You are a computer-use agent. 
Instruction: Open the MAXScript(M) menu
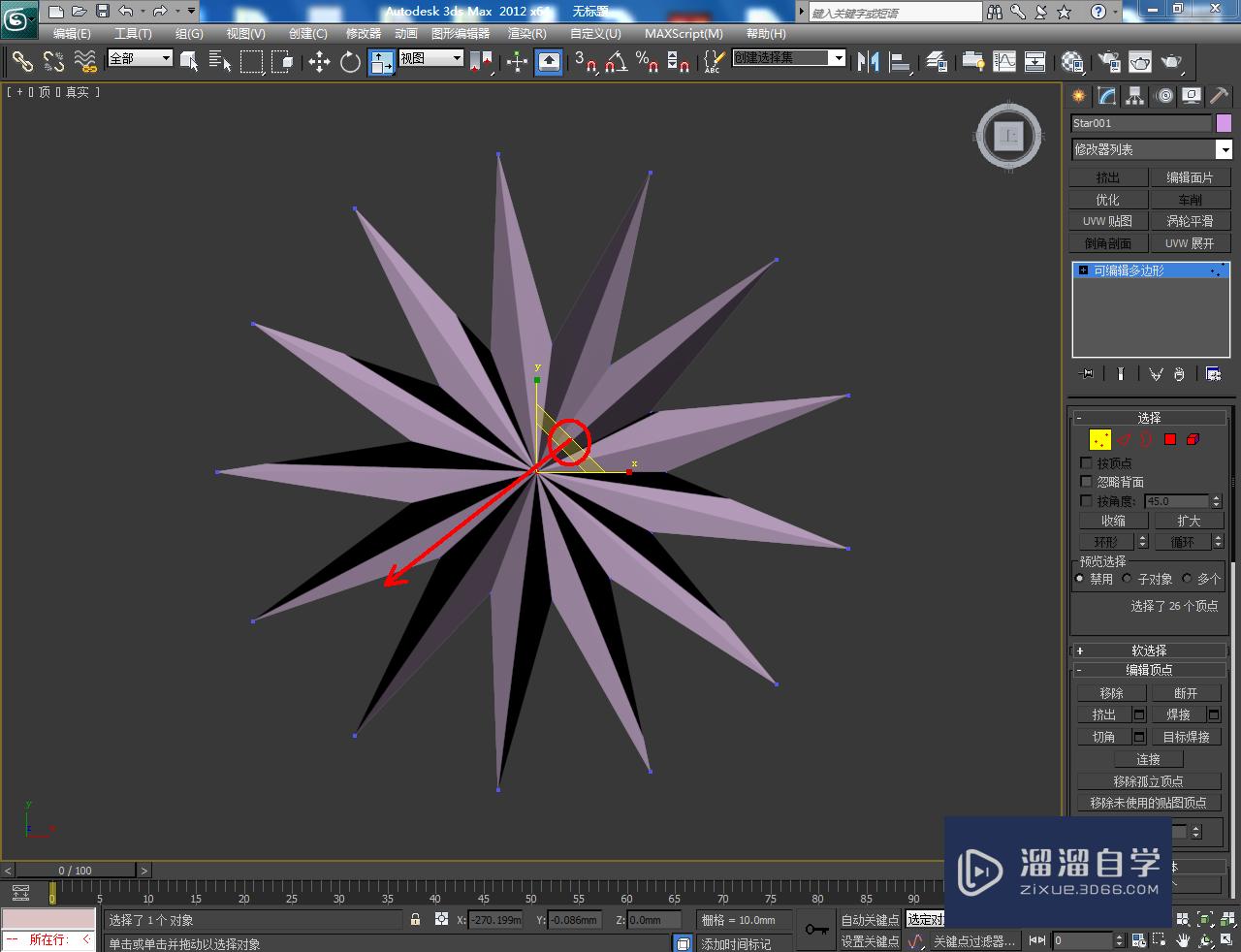point(684,33)
